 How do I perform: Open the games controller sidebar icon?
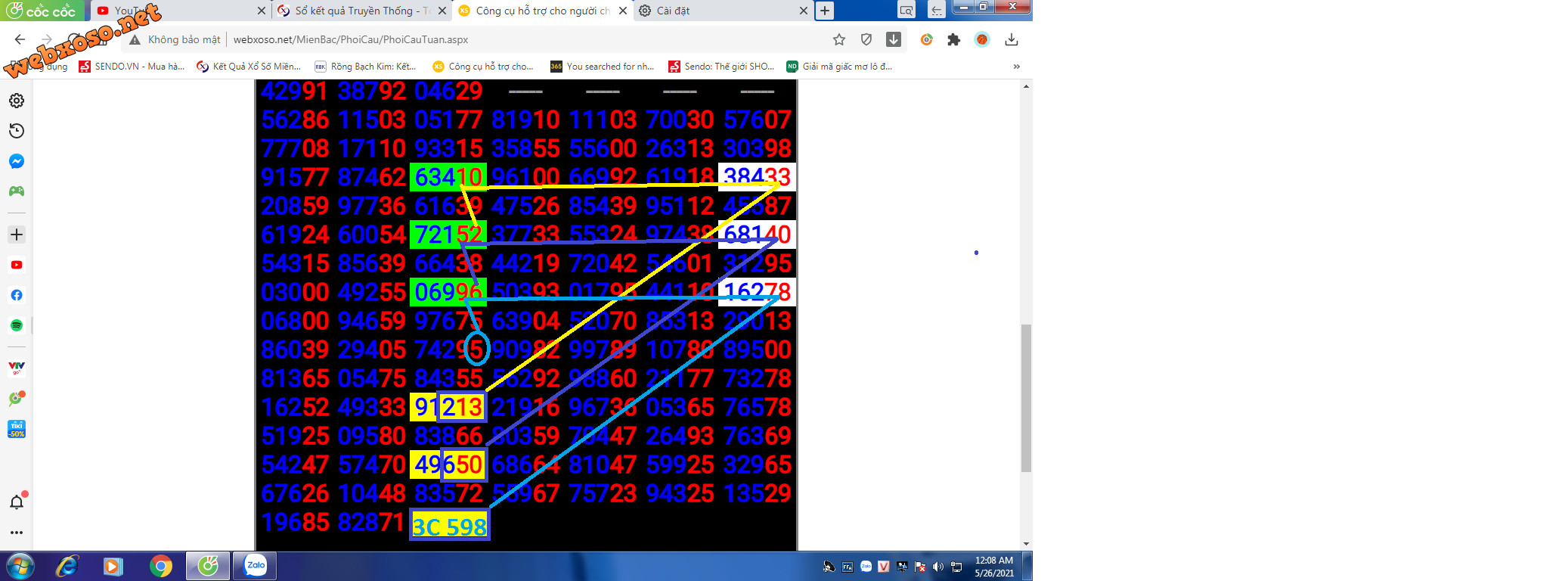pyautogui.click(x=17, y=191)
